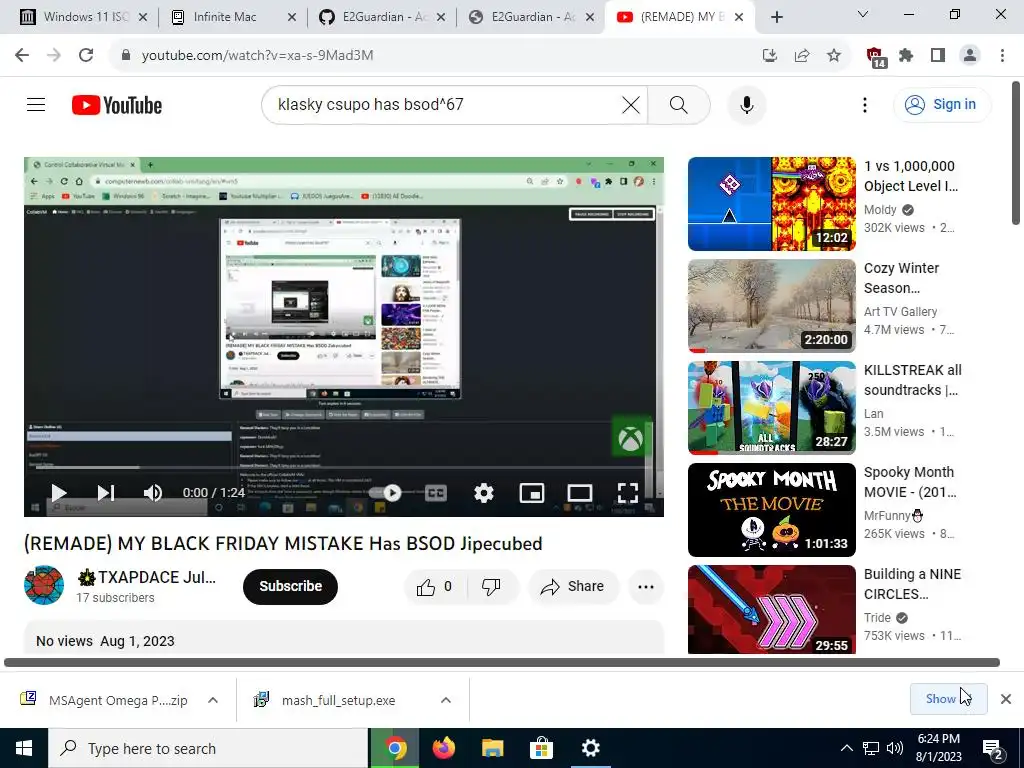Like the video with thumbs up
Screen dimensions: 1024x768
[435, 586]
